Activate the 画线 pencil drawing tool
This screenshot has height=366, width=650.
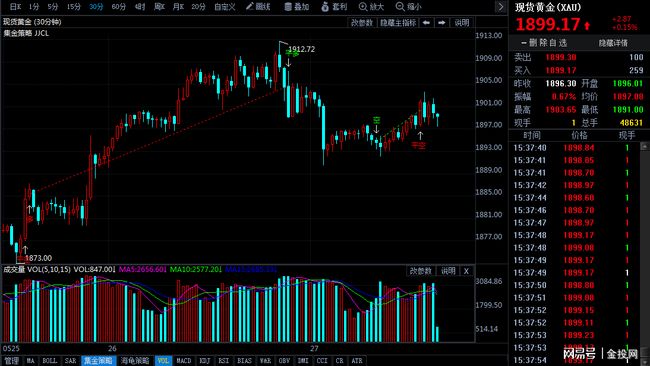click(258, 7)
